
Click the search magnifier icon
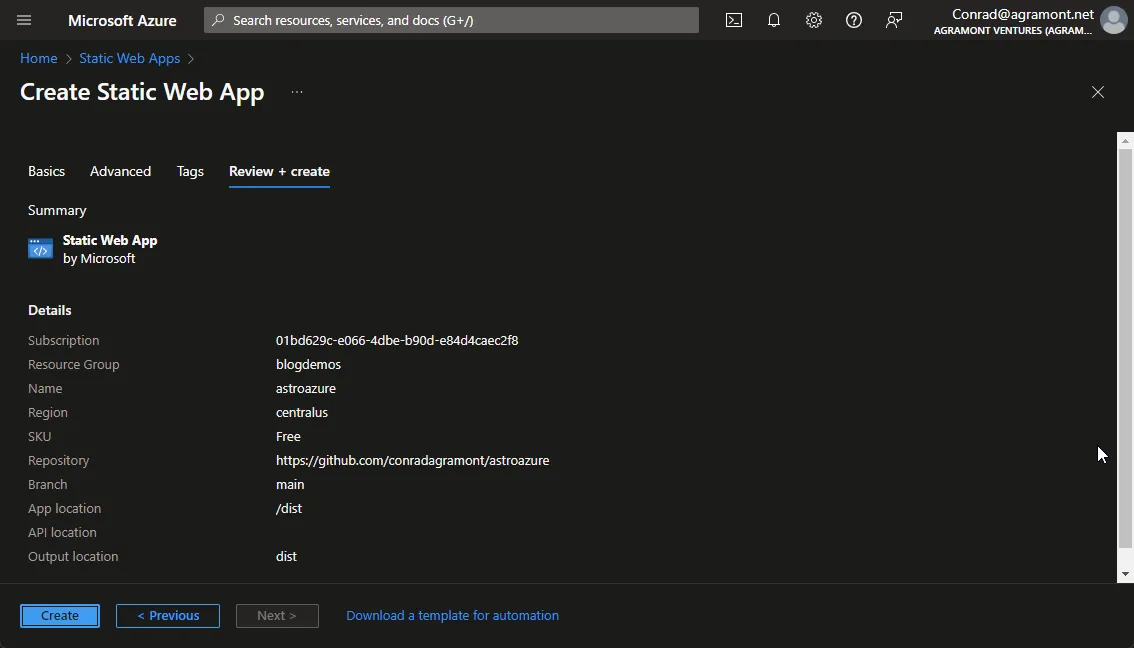[x=218, y=20]
